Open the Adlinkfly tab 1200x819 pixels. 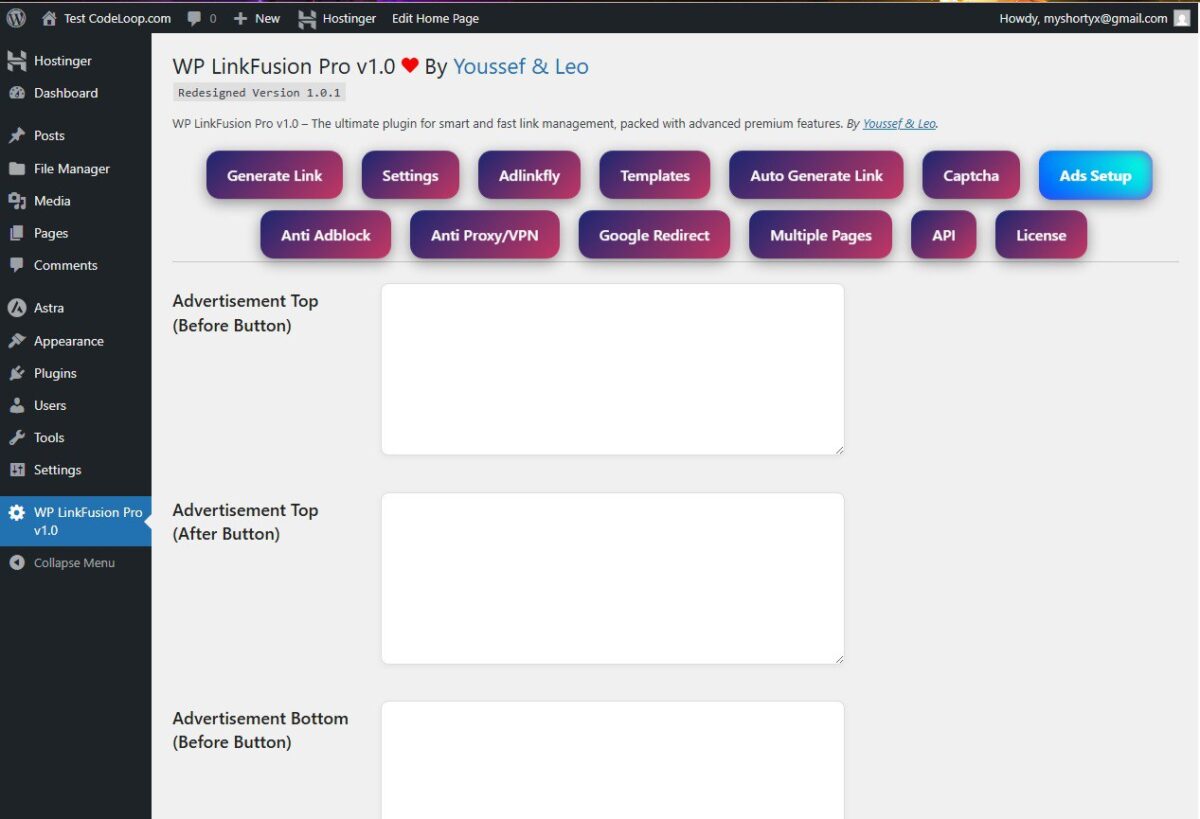click(529, 176)
